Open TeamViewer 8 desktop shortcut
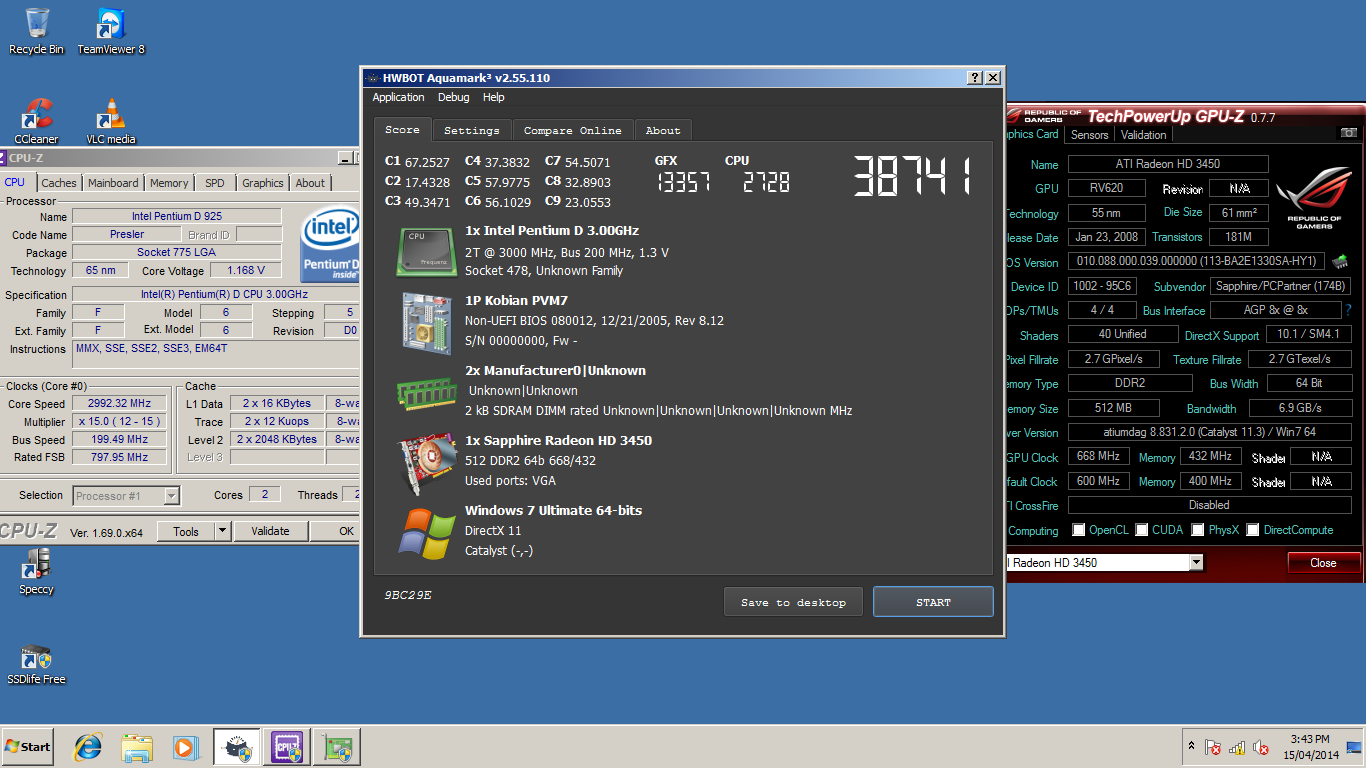Screen dimensions: 1366x768 (111, 31)
